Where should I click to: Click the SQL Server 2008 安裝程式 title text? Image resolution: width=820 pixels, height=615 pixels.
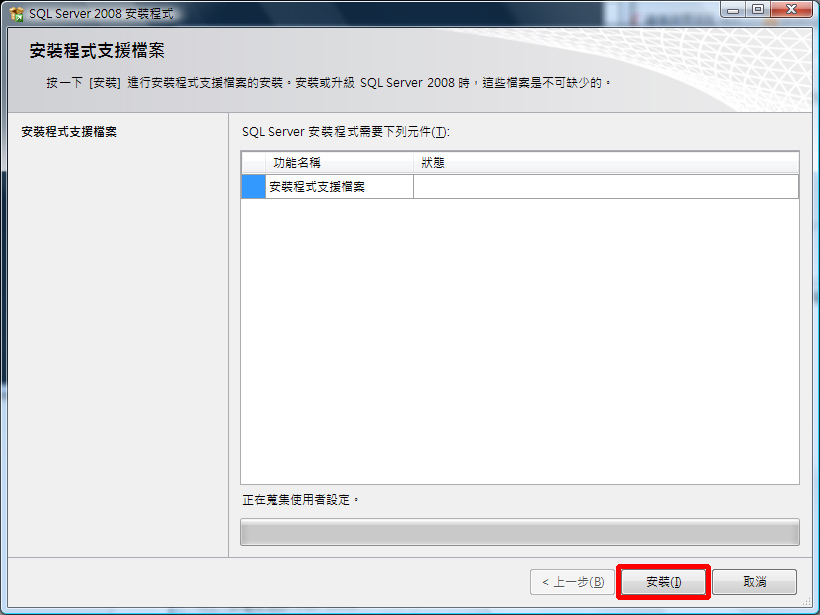pos(101,14)
